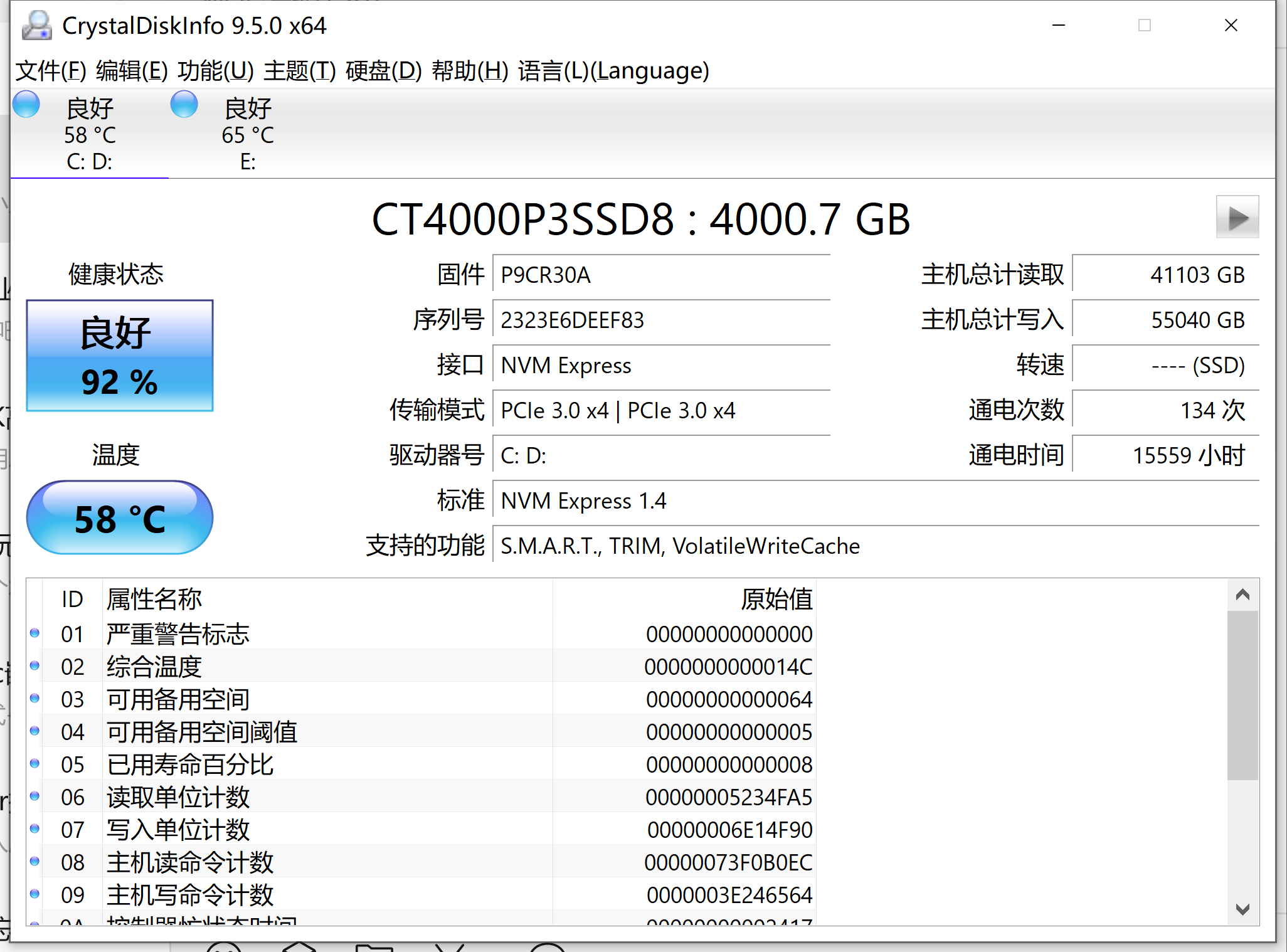1287x952 pixels.
Task: Open the 硬盘(D) menu
Action: click(x=383, y=71)
